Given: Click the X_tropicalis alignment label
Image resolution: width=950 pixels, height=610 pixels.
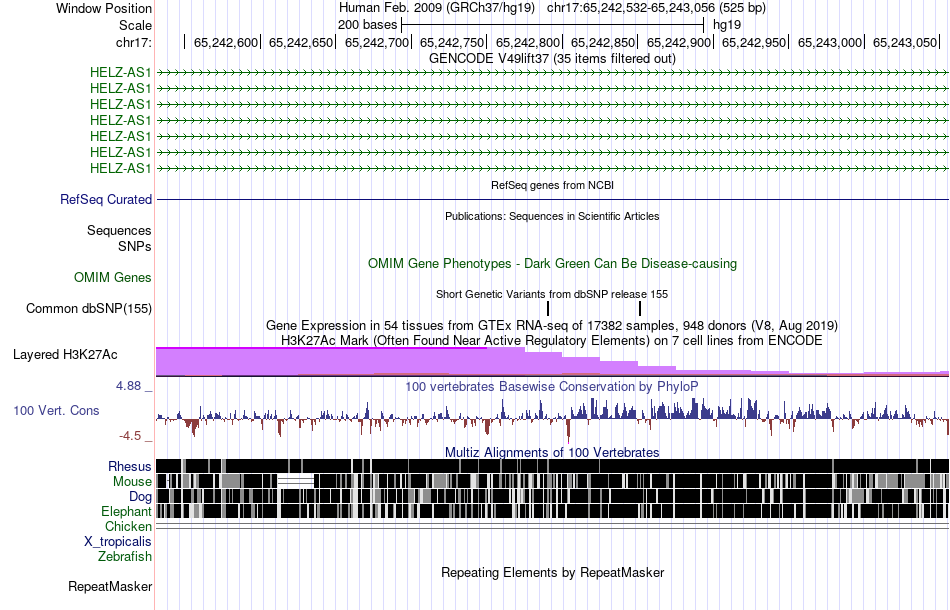Looking at the screenshot, I should tap(118, 542).
